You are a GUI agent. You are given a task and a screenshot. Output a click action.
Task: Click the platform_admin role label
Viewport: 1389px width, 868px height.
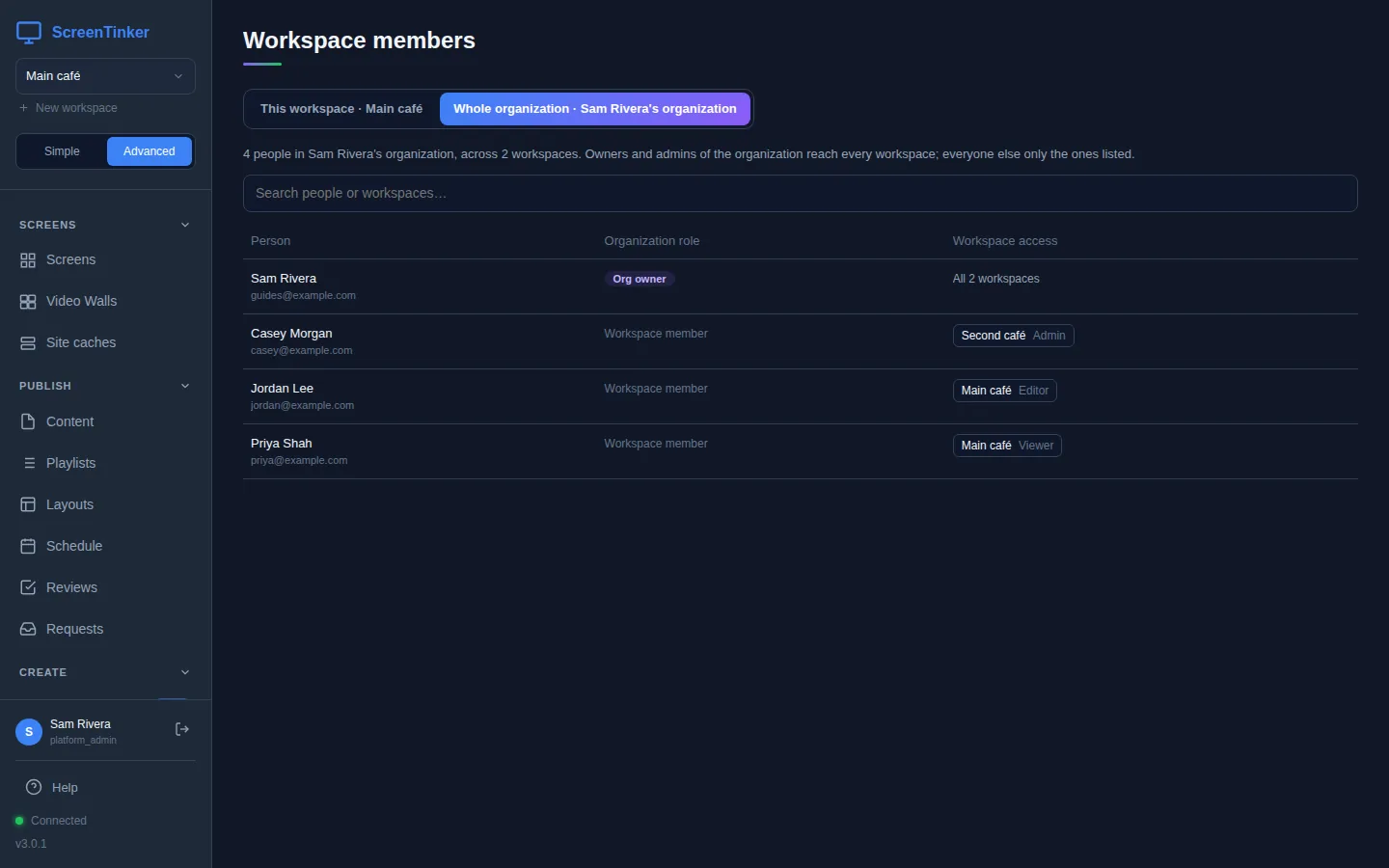click(x=83, y=741)
